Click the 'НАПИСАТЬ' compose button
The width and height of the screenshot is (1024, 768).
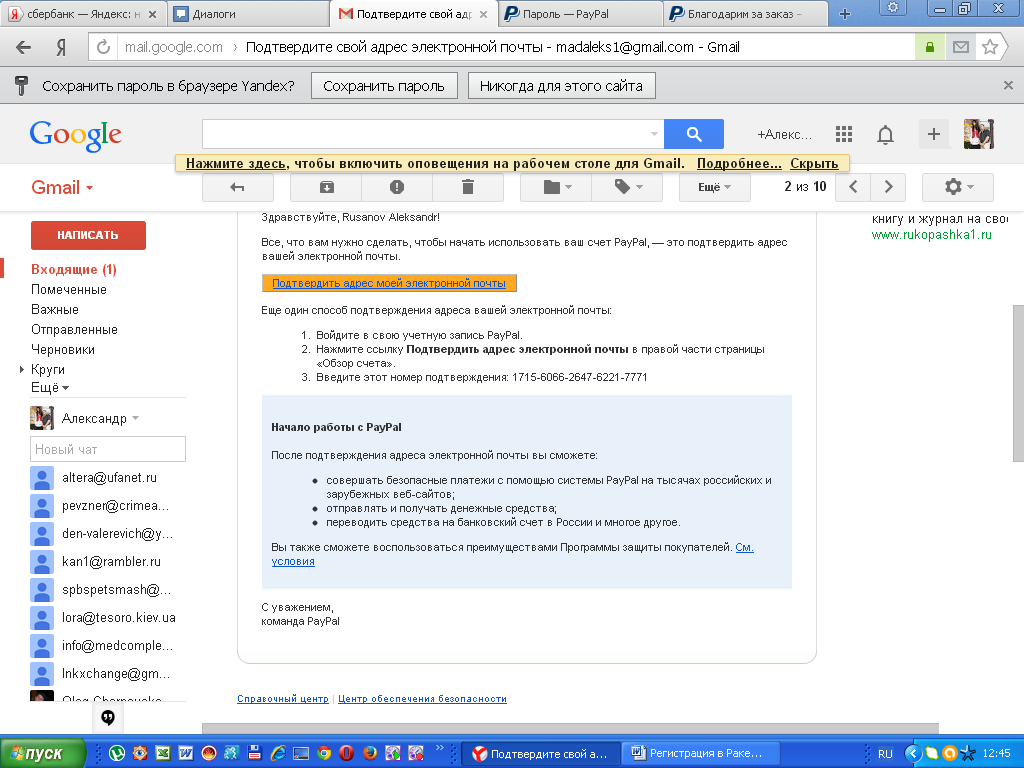(88, 235)
